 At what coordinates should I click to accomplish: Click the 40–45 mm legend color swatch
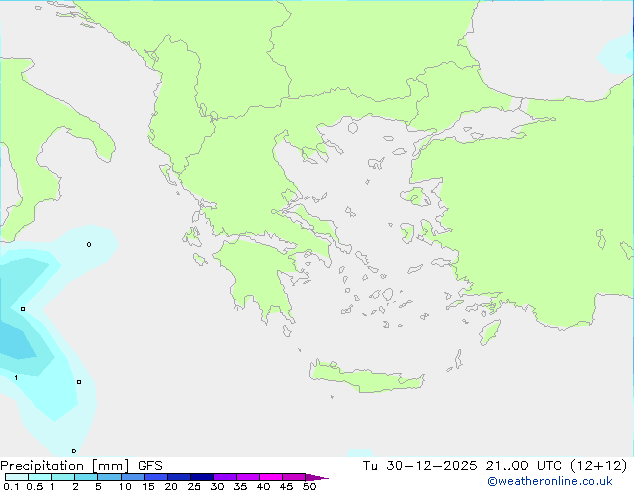click(271, 477)
